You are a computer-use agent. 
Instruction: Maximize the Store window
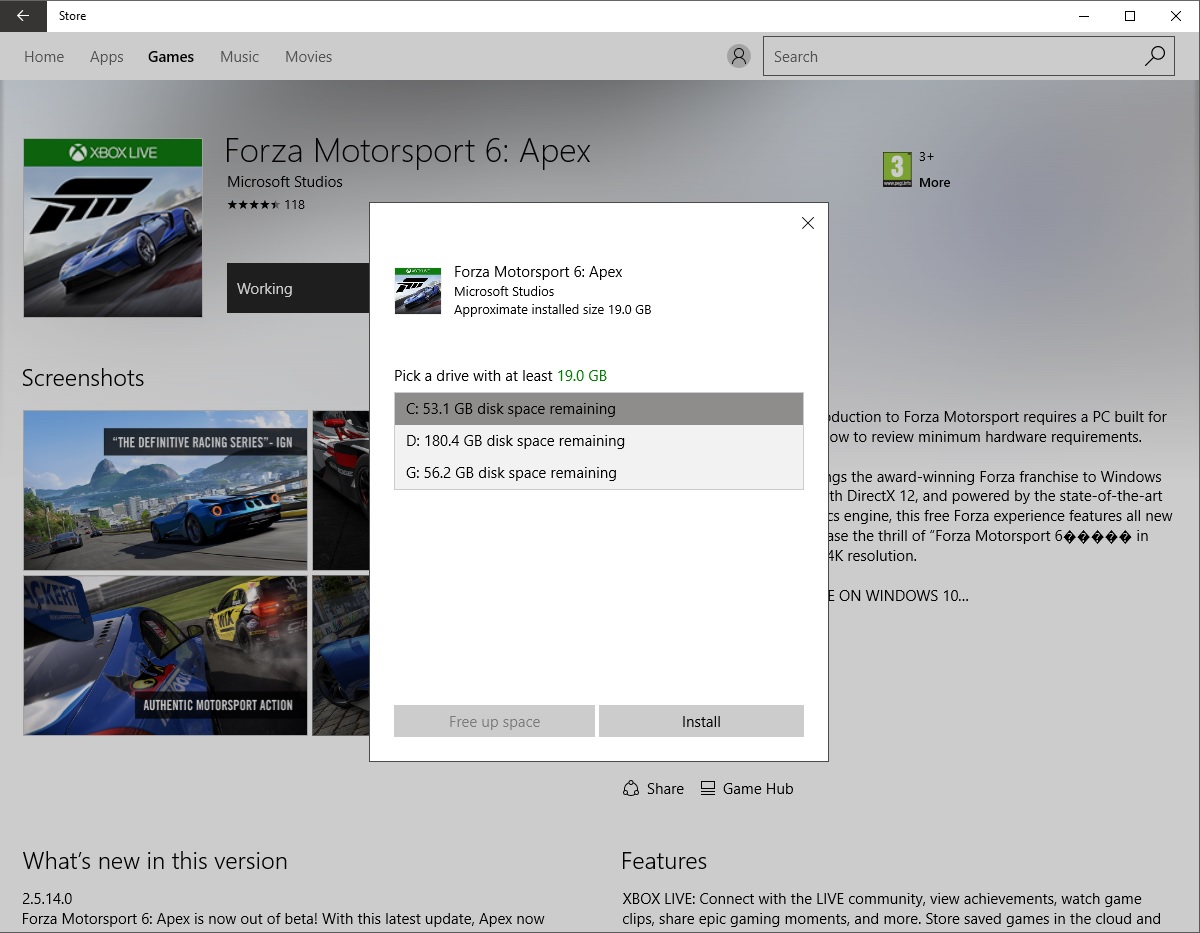pos(1130,16)
